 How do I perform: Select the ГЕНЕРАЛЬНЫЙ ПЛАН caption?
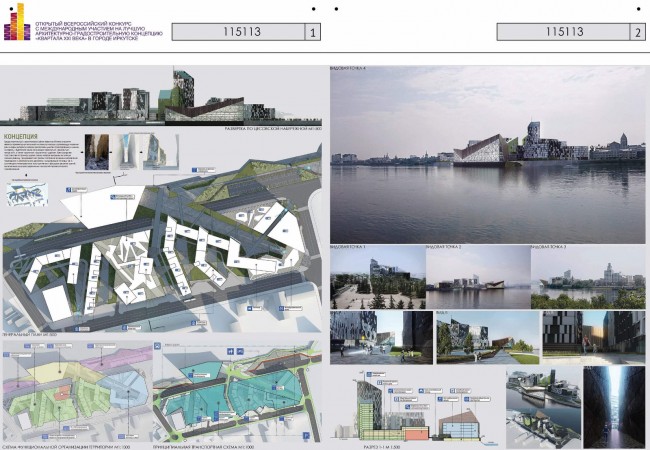29,334
